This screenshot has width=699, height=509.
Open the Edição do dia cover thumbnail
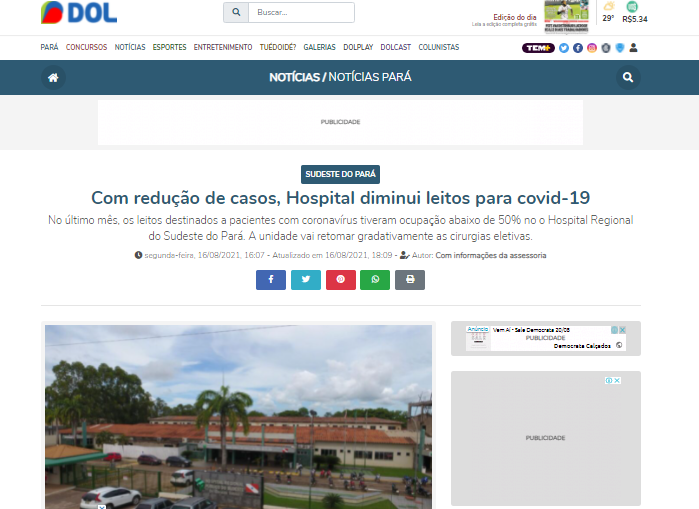coord(566,16)
